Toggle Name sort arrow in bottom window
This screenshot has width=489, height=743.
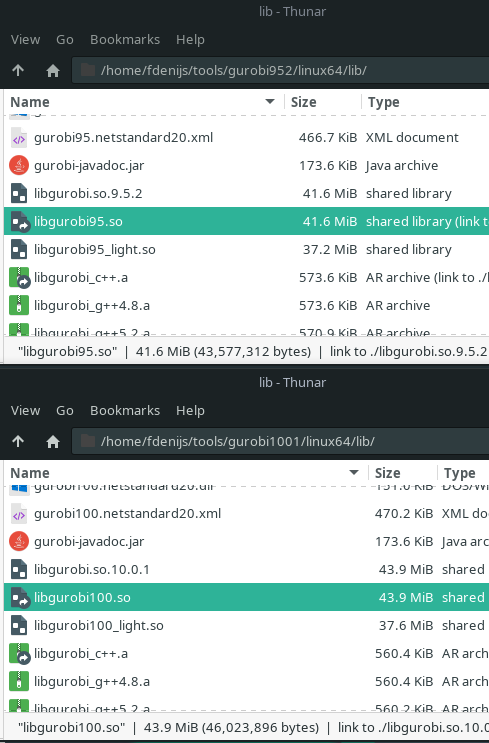coord(353,472)
